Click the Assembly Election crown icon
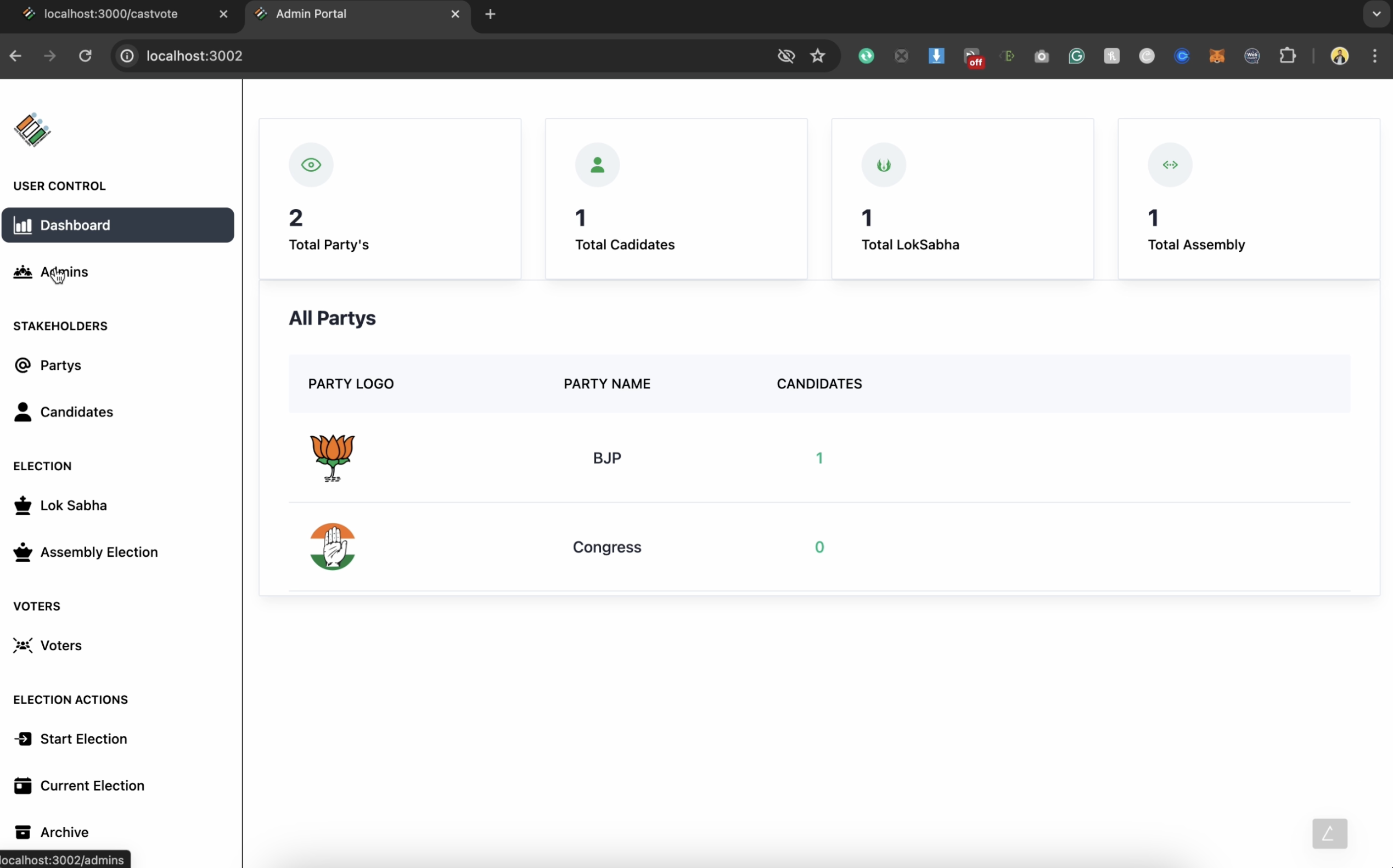This screenshot has height=868, width=1393. click(x=23, y=551)
